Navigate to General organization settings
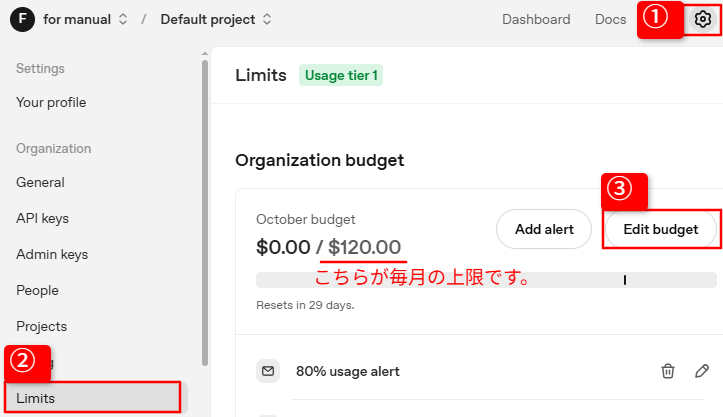 [x=40, y=182]
